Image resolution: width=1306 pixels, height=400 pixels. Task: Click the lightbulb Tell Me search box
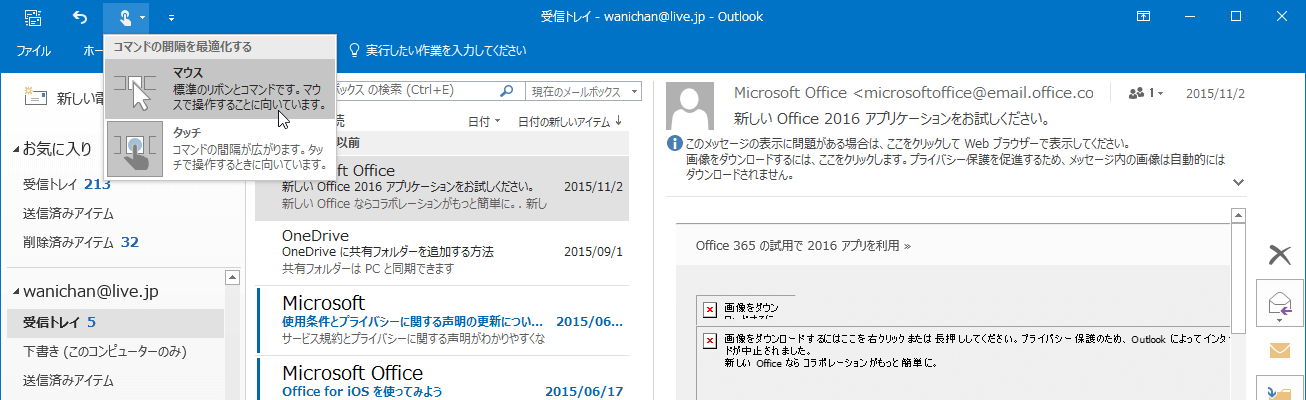[437, 50]
